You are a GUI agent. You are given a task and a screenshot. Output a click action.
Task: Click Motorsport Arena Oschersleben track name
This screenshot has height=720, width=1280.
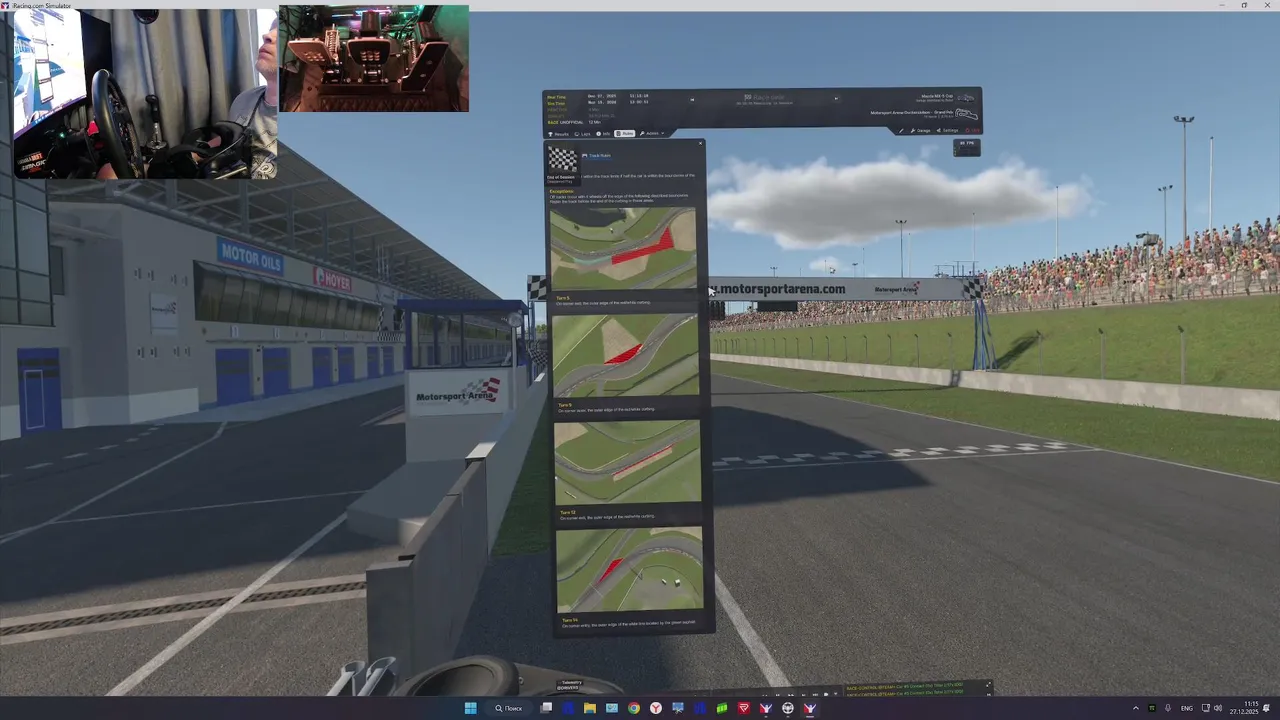point(911,112)
